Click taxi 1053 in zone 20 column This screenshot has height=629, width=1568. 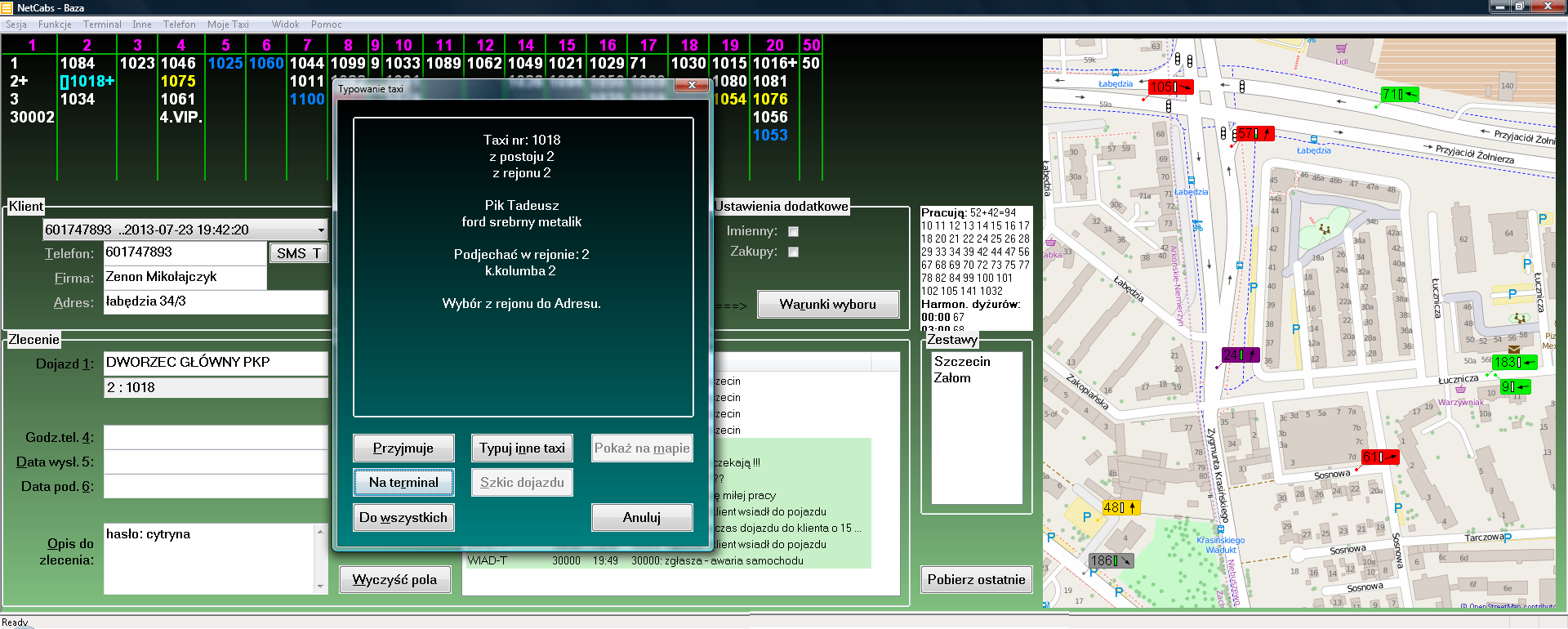(770, 136)
